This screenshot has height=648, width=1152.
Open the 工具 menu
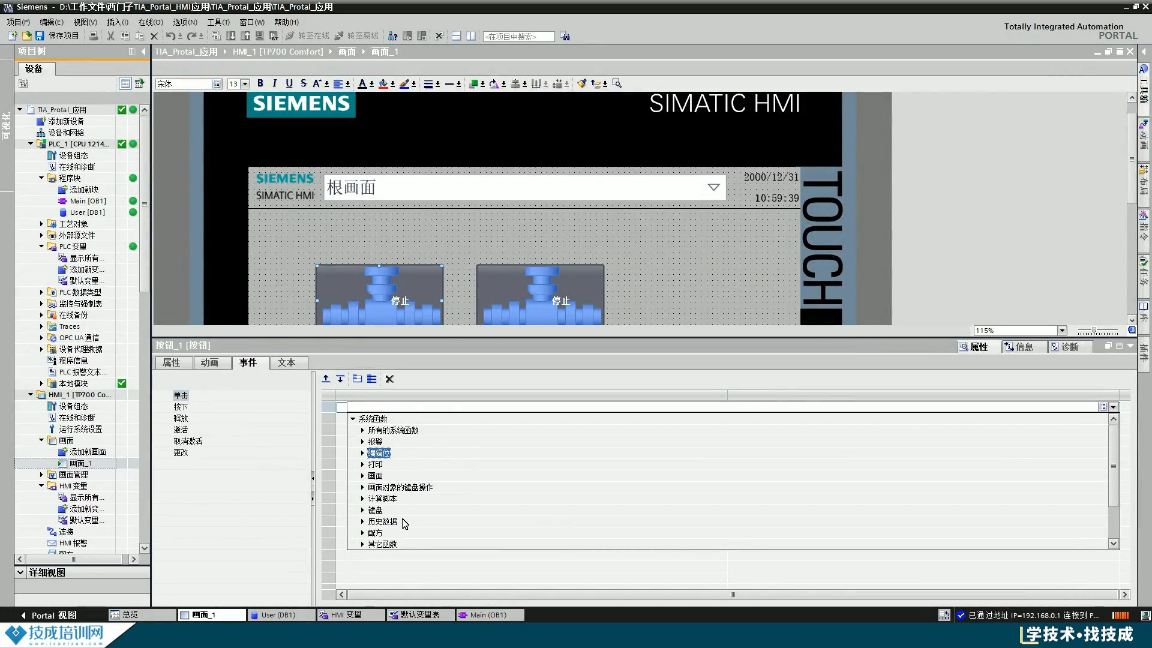coord(218,22)
